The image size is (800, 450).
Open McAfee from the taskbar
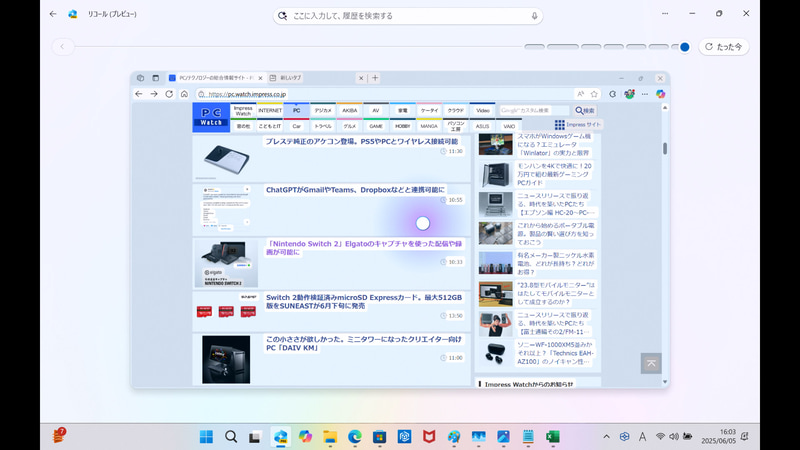point(429,437)
